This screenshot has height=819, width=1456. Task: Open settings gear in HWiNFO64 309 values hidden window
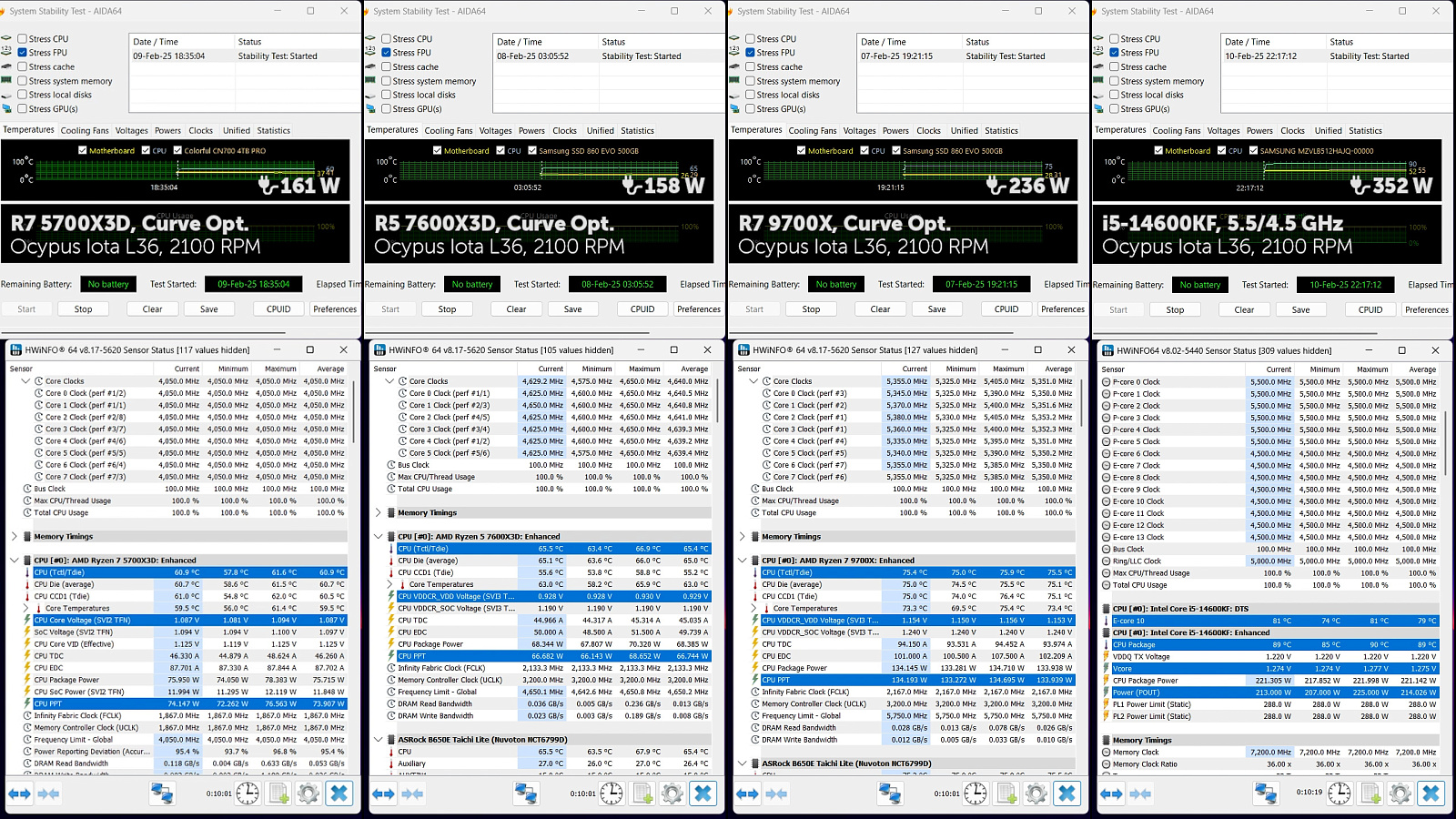tap(1400, 794)
